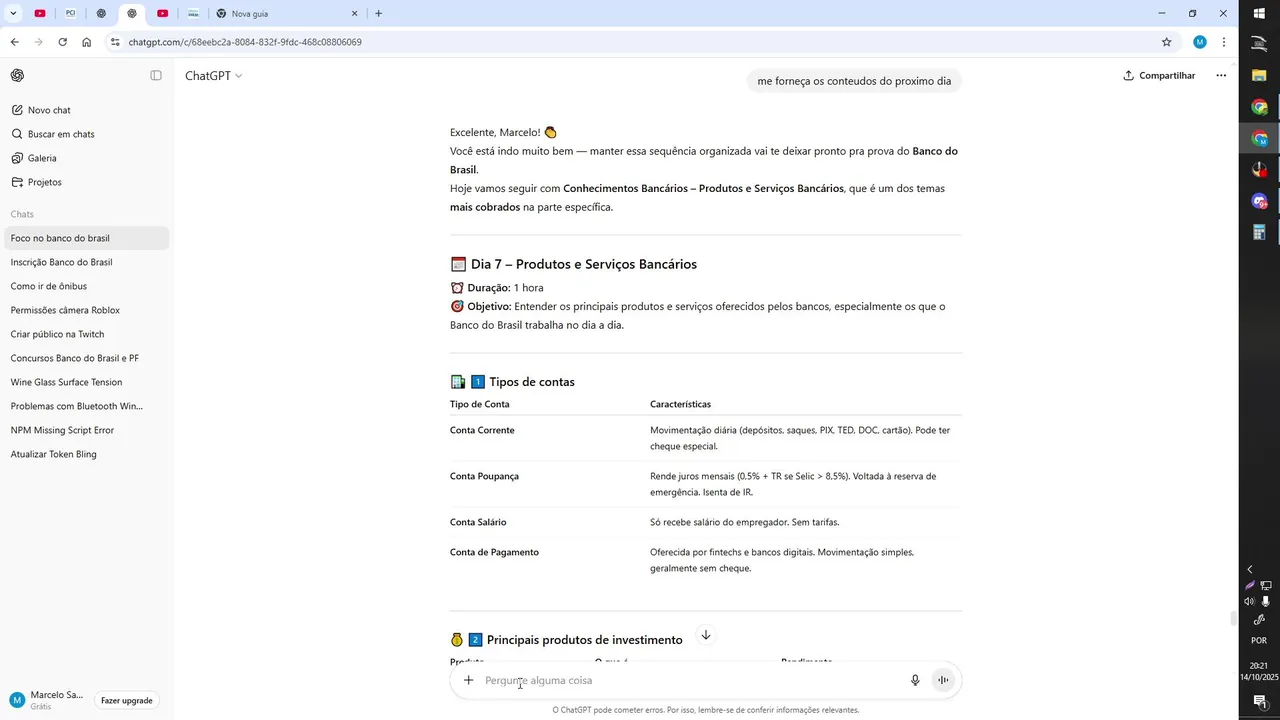Click the browser home icon

tap(87, 42)
